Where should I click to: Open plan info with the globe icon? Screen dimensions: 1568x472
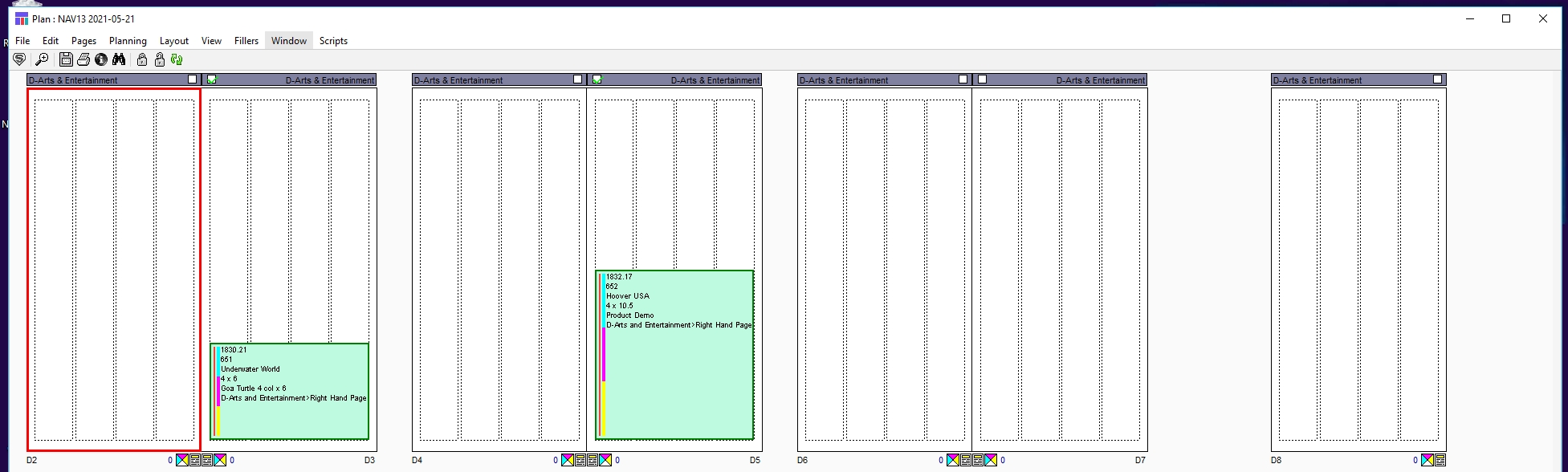(x=101, y=59)
